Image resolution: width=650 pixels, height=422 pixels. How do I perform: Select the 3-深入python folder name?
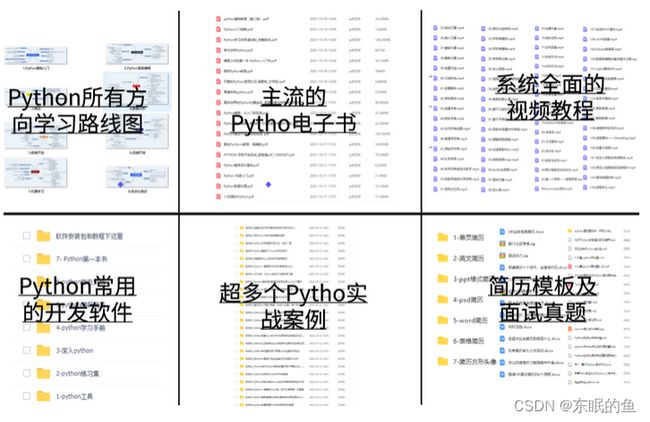75,351
